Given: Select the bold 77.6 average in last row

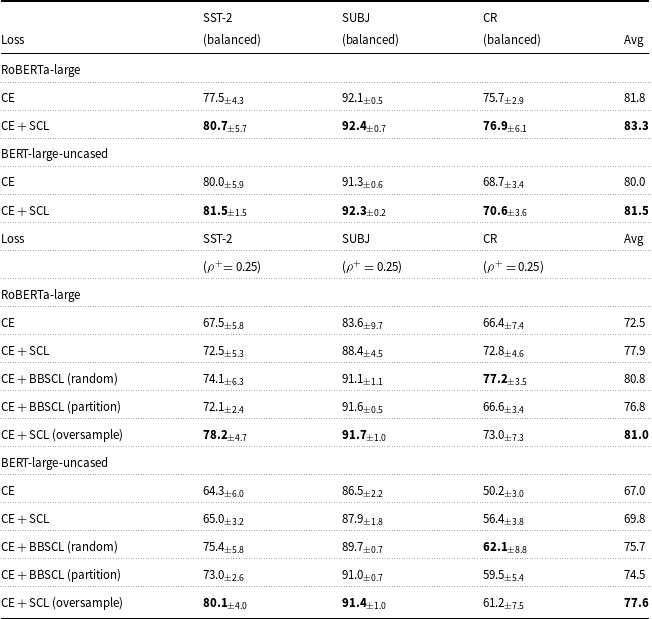Looking at the screenshot, I should (x=636, y=603).
